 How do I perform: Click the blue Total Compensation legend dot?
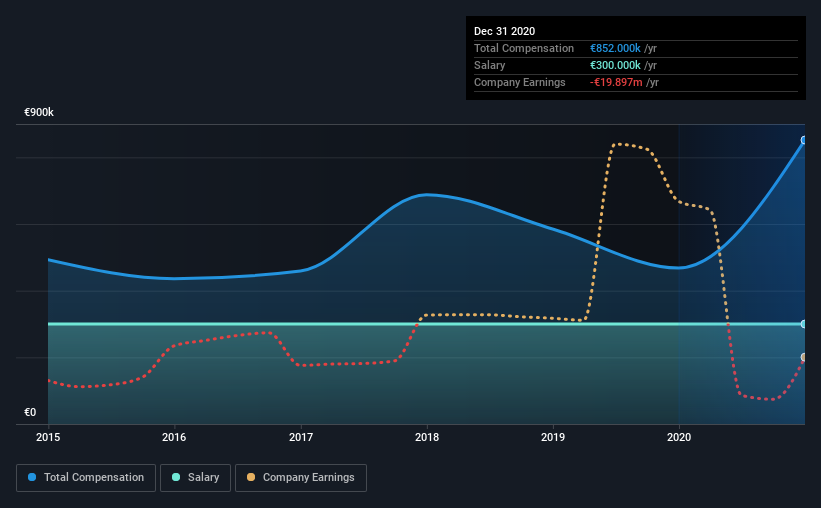[32, 477]
